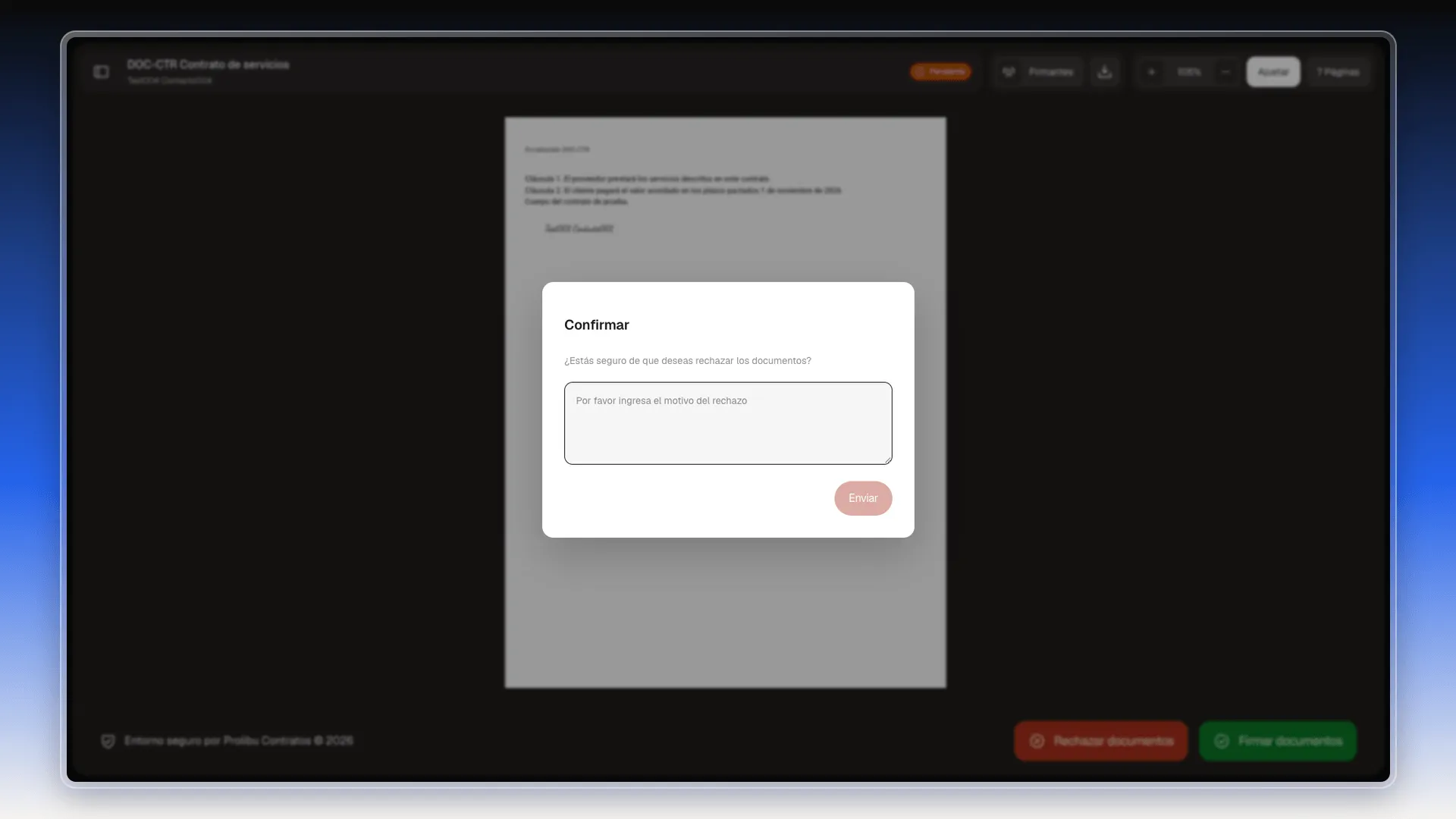The width and height of the screenshot is (1456, 819).
Task: Click the zoom percentage value
Action: click(1188, 72)
